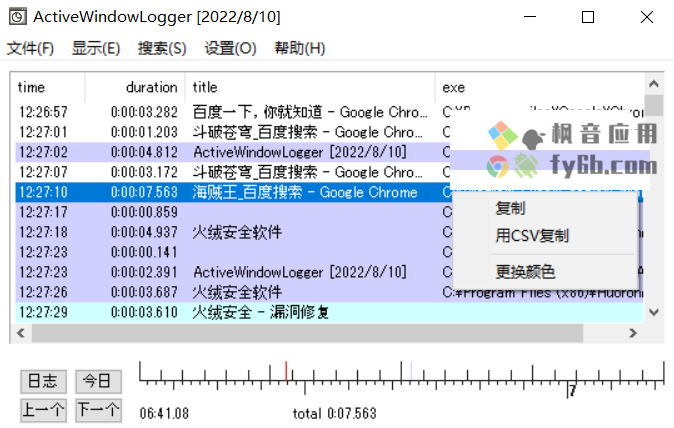Click the hour 7 mark on the timeline
The image size is (674, 428).
(572, 391)
